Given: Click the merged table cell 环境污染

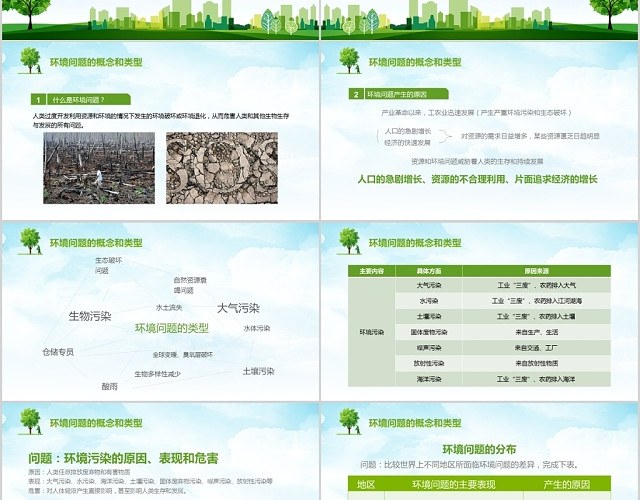Looking at the screenshot, I should point(371,332).
